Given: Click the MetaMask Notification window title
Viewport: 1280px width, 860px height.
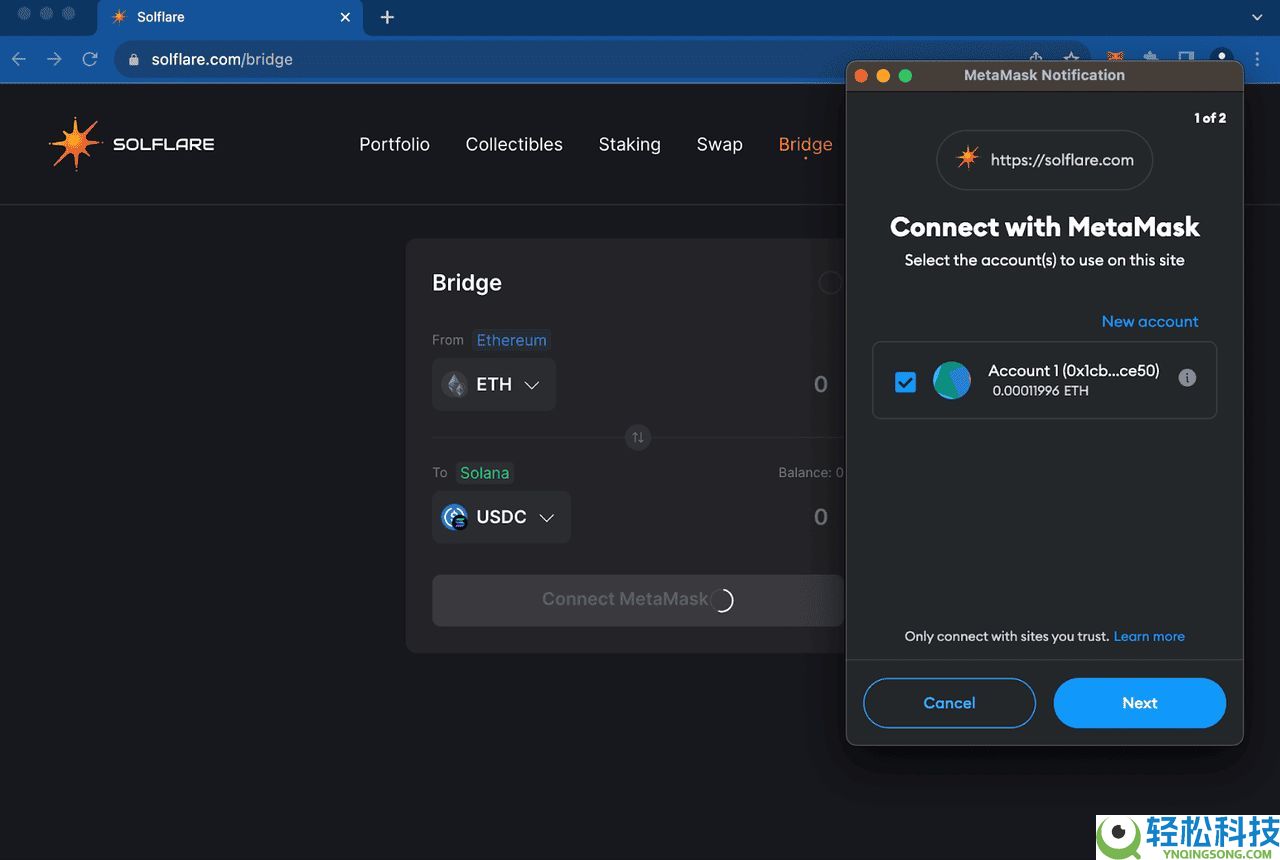Looking at the screenshot, I should (1044, 75).
